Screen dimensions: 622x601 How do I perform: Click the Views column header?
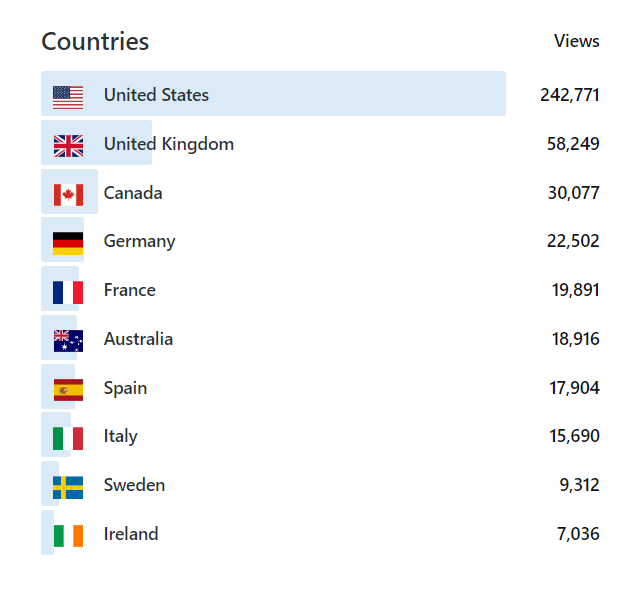click(576, 41)
